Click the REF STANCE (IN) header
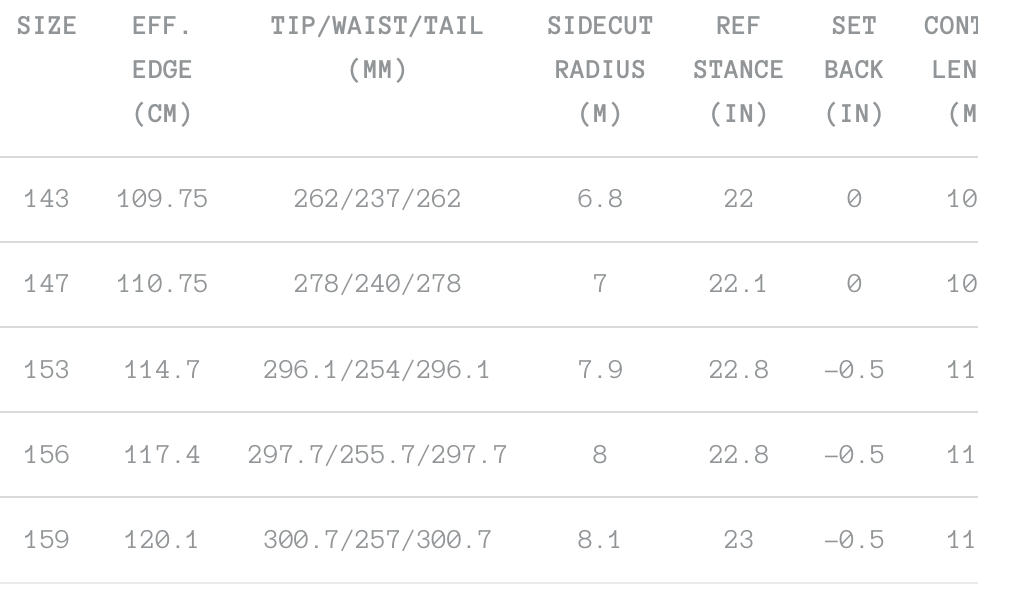Image resolution: width=1010 pixels, height=596 pixels. [x=738, y=70]
